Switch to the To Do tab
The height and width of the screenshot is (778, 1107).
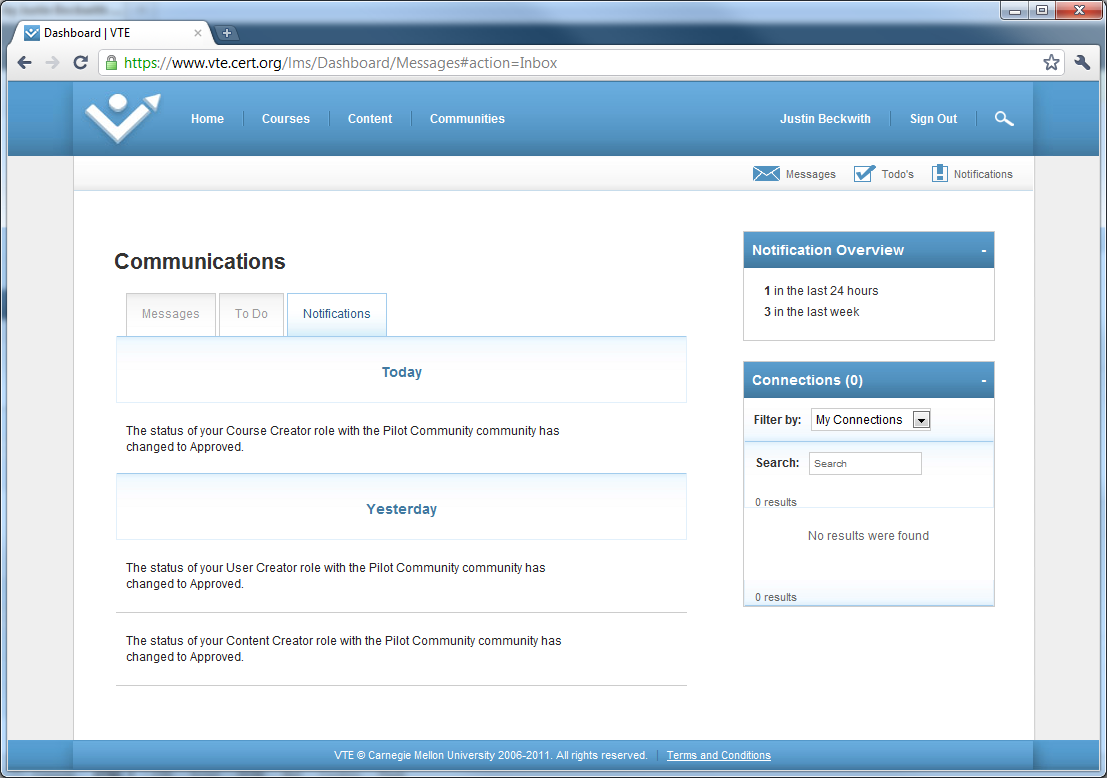point(251,313)
